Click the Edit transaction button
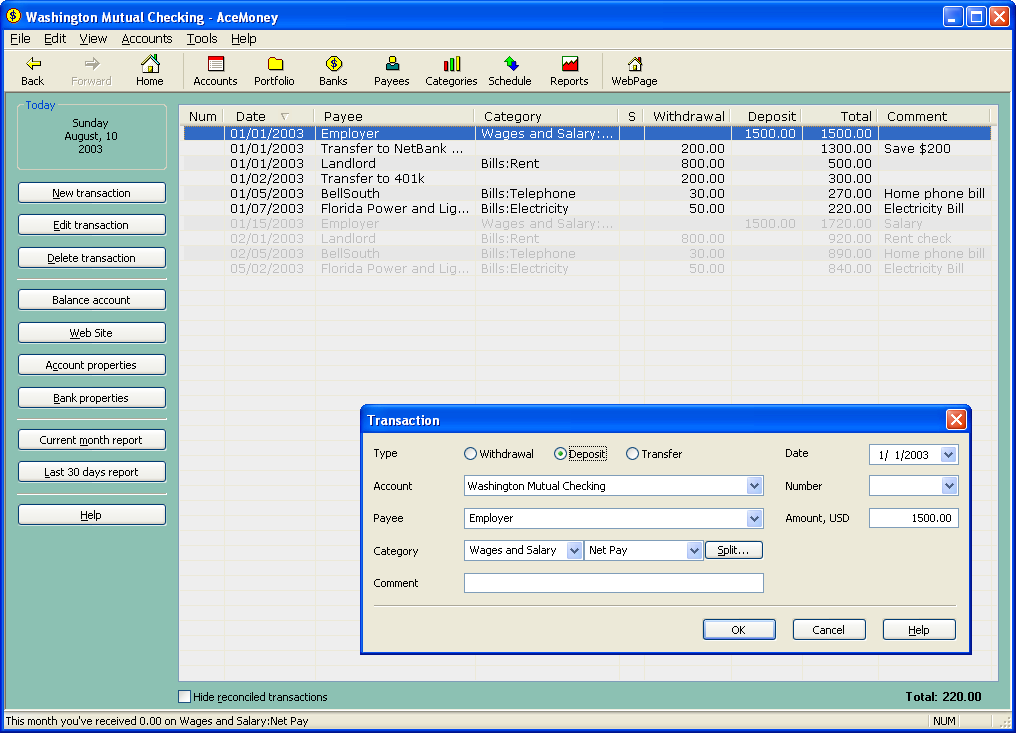The width and height of the screenshot is (1016, 733). pyautogui.click(x=91, y=225)
